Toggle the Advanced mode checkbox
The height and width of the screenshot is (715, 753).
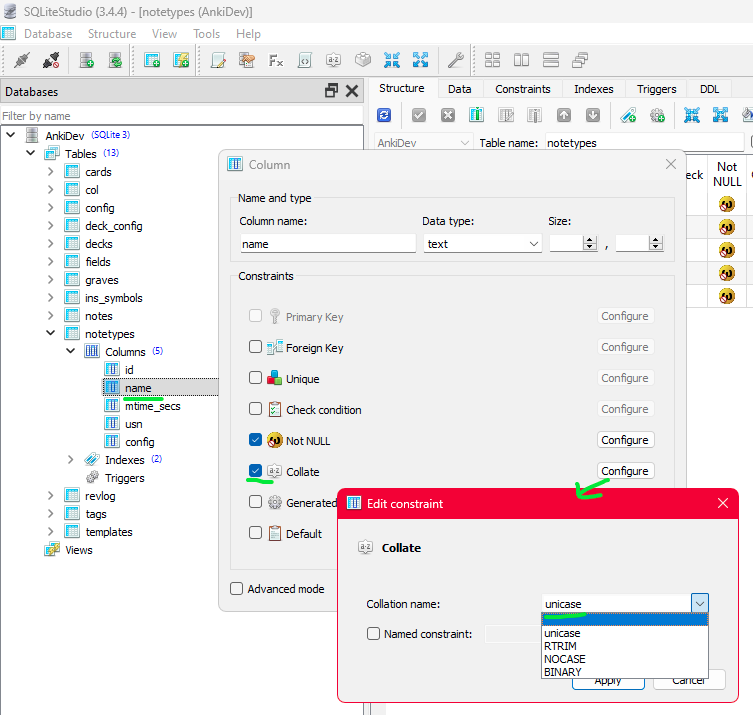click(237, 589)
